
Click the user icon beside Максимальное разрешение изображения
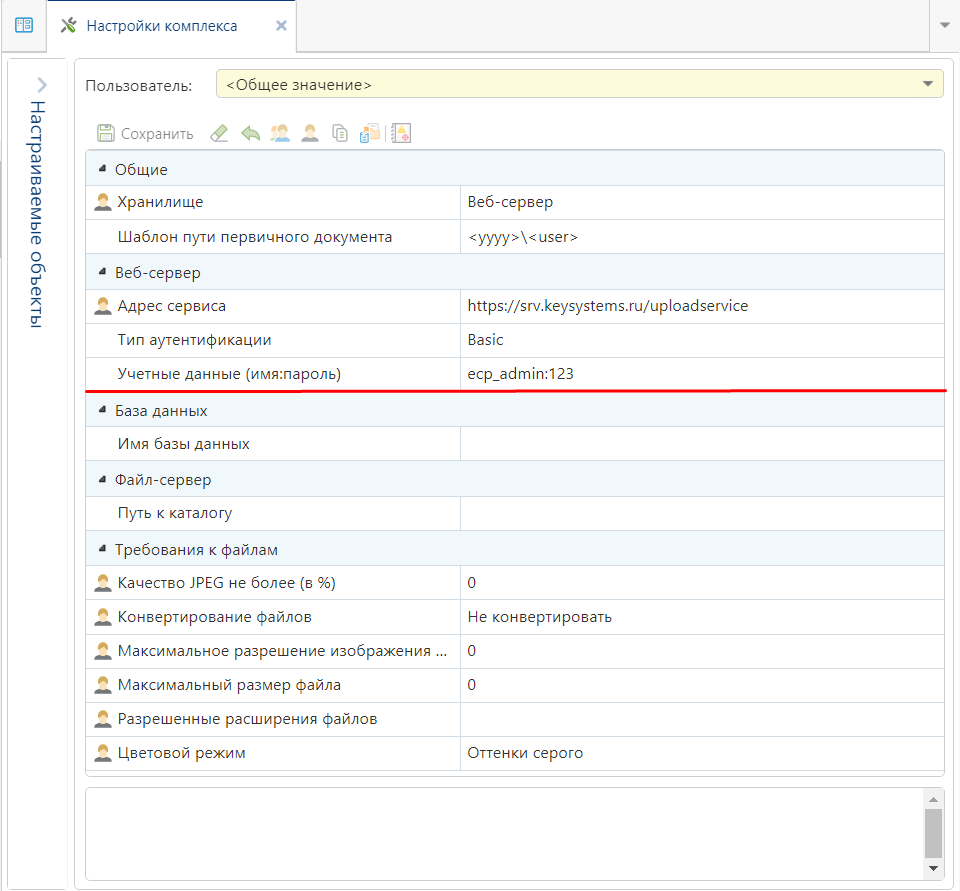click(103, 651)
